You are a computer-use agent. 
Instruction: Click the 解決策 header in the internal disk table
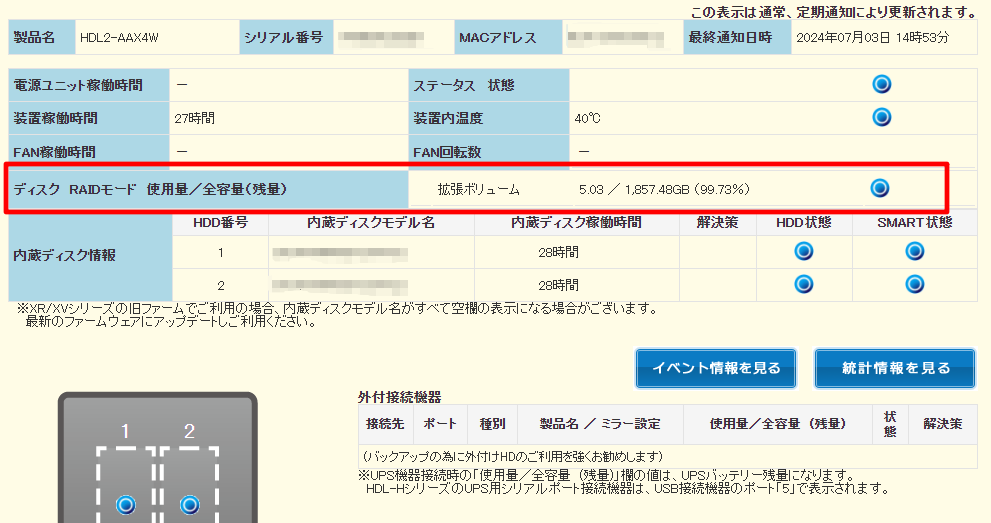pyautogui.click(x=716, y=223)
